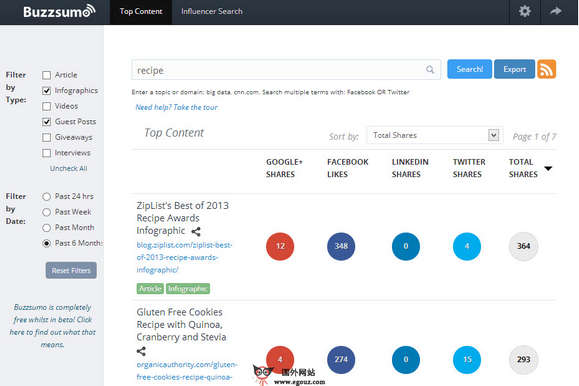The image size is (579, 386).
Task: Tick the Giveaways checkbox
Action: coord(47,137)
